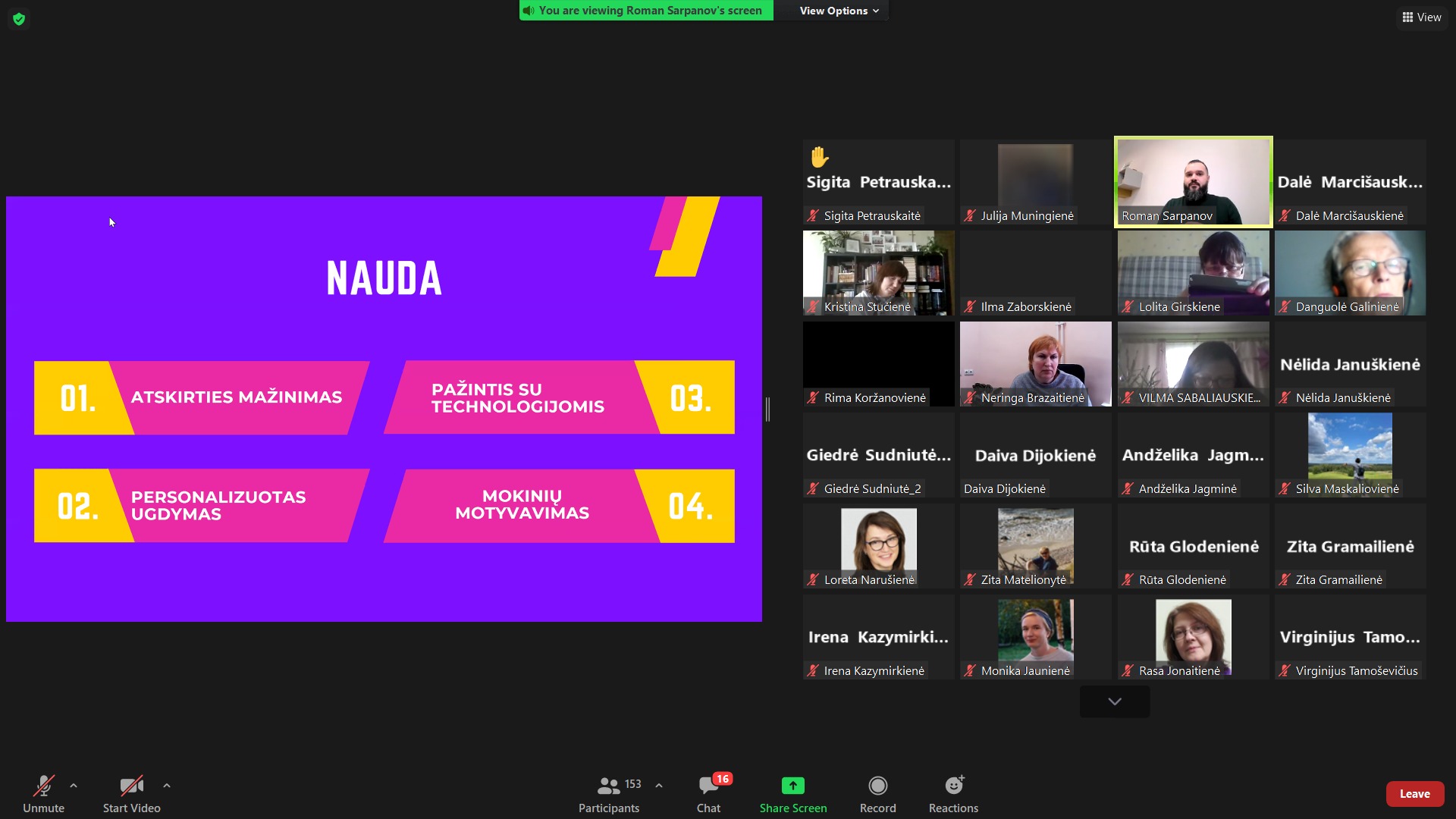Click the green encryption shield icon
1456x819 pixels.
pyautogui.click(x=19, y=19)
